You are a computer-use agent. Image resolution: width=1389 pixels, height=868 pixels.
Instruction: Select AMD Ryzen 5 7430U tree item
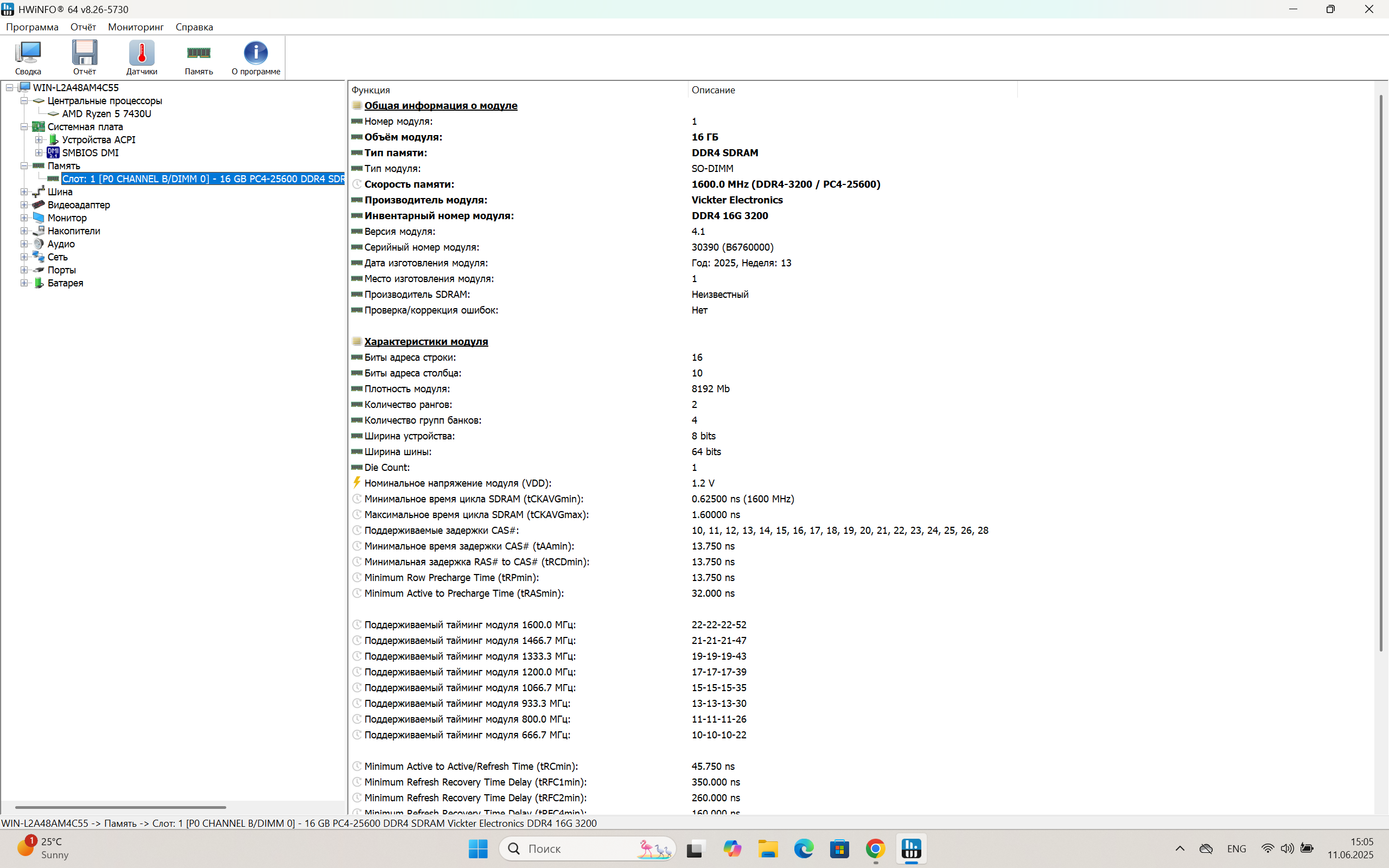pos(106,114)
